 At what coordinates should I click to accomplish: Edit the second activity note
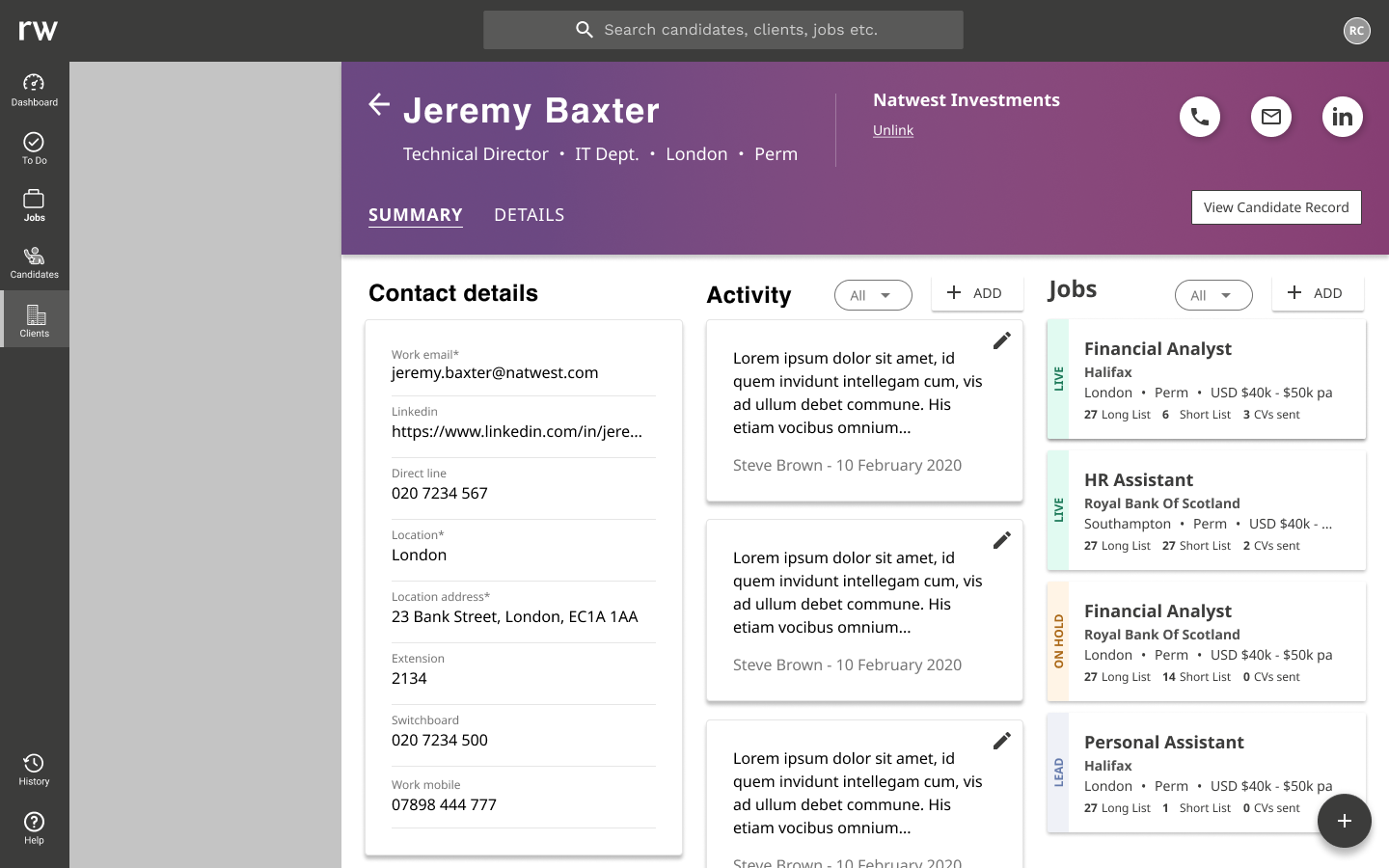1002,540
